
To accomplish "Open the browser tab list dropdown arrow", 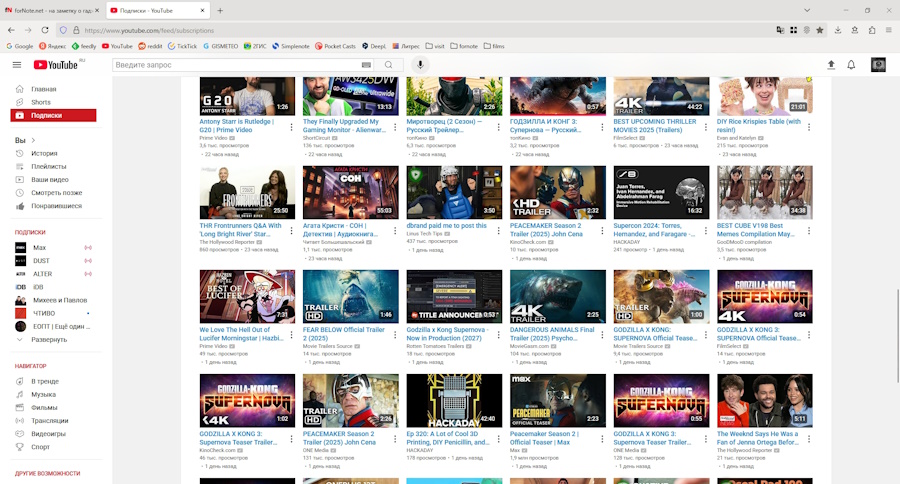I will point(807,10).
